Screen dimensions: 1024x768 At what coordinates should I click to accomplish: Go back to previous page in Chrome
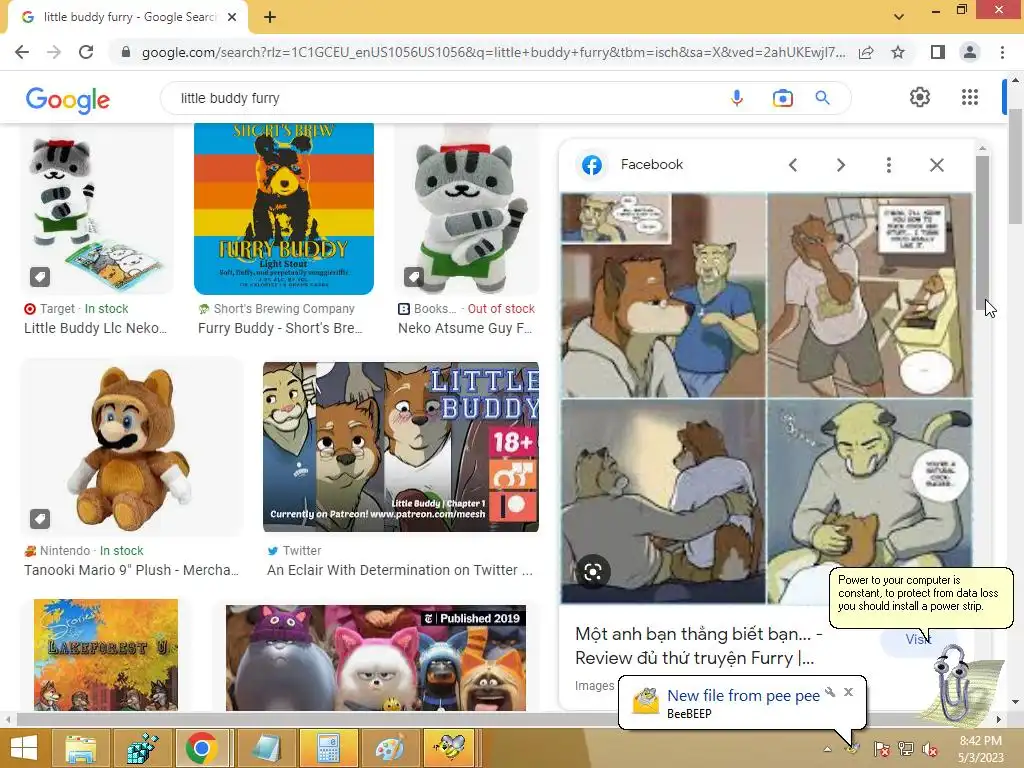[22, 52]
